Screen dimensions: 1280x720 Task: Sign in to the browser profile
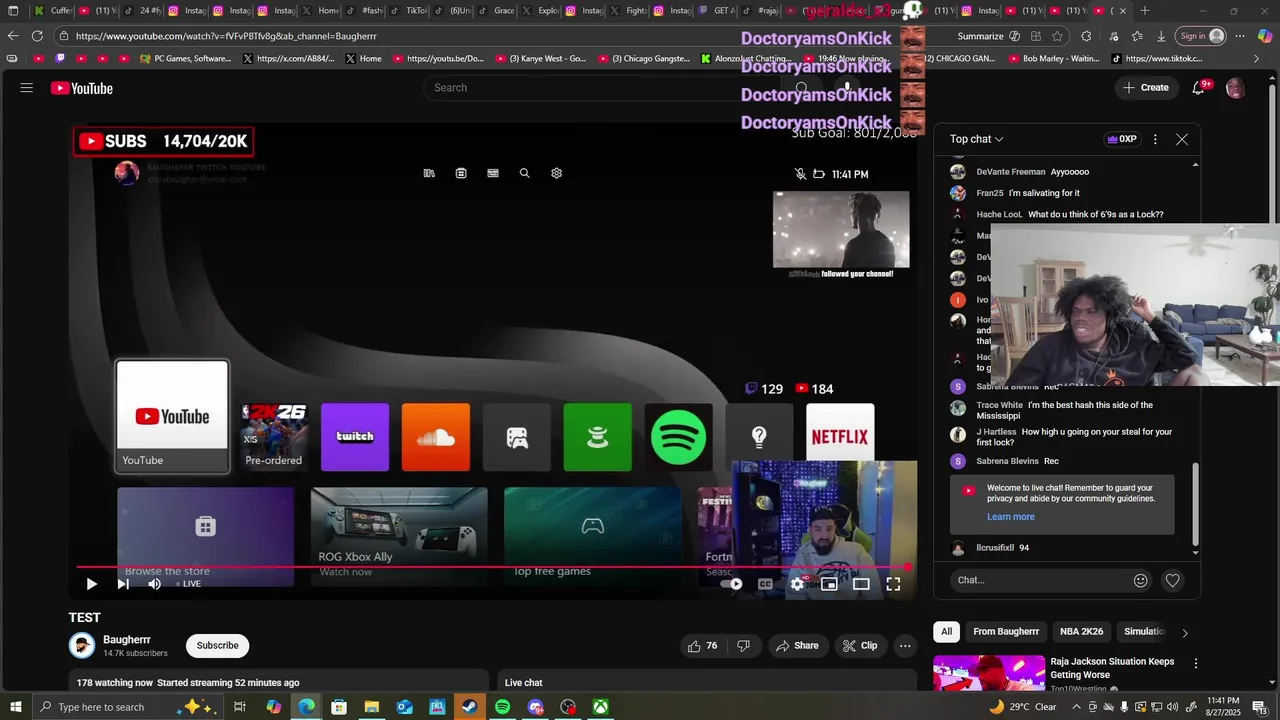click(1201, 36)
